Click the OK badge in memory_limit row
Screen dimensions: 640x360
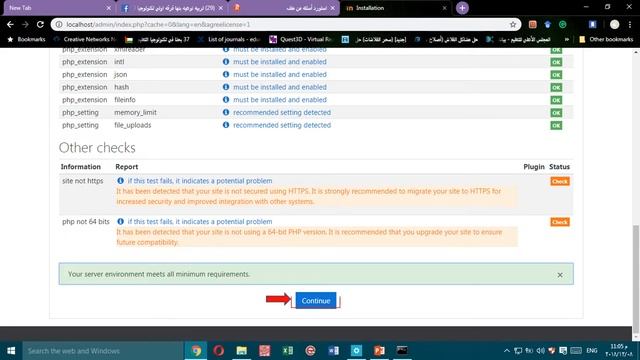point(556,113)
